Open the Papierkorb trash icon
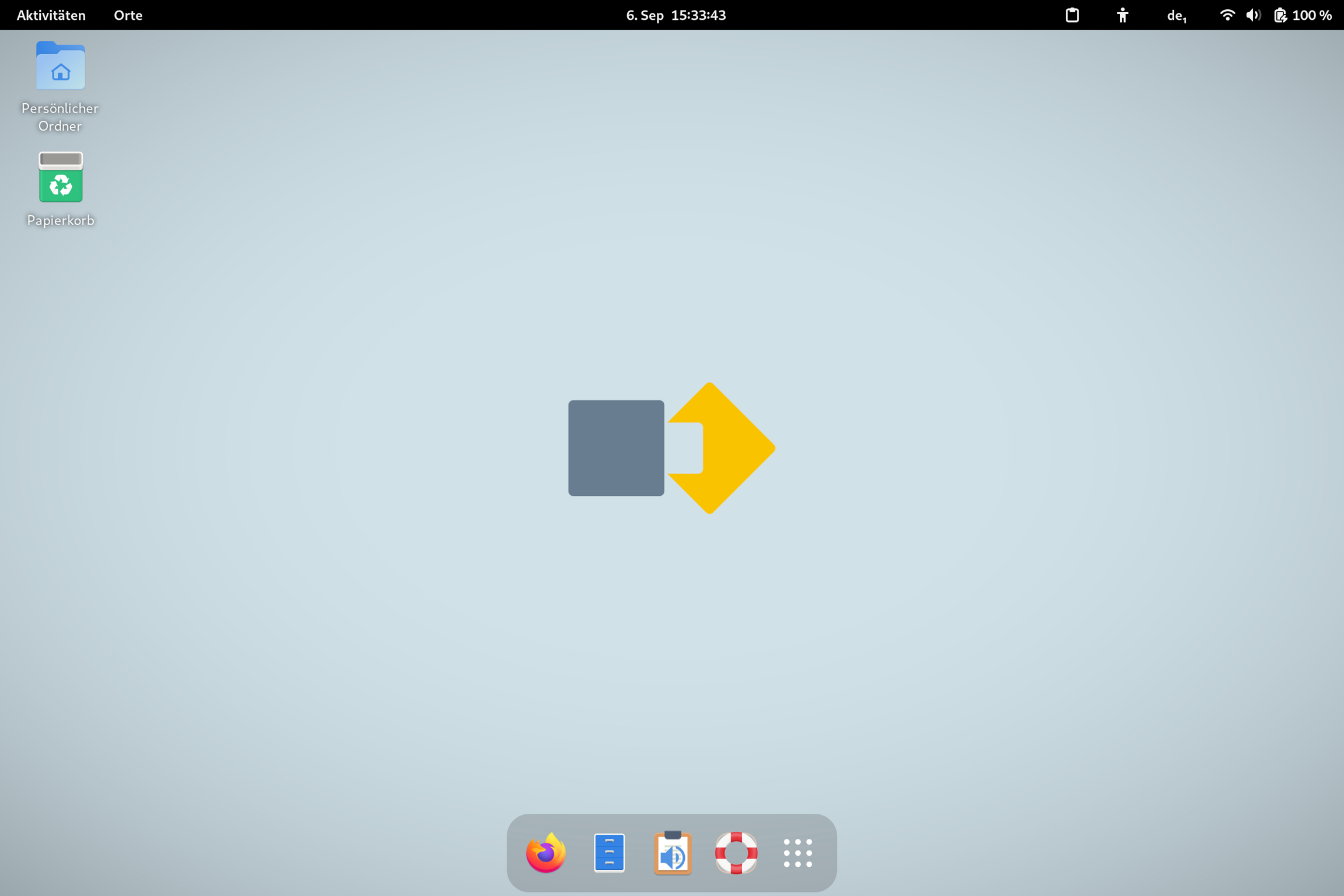1344x896 pixels. click(61, 177)
